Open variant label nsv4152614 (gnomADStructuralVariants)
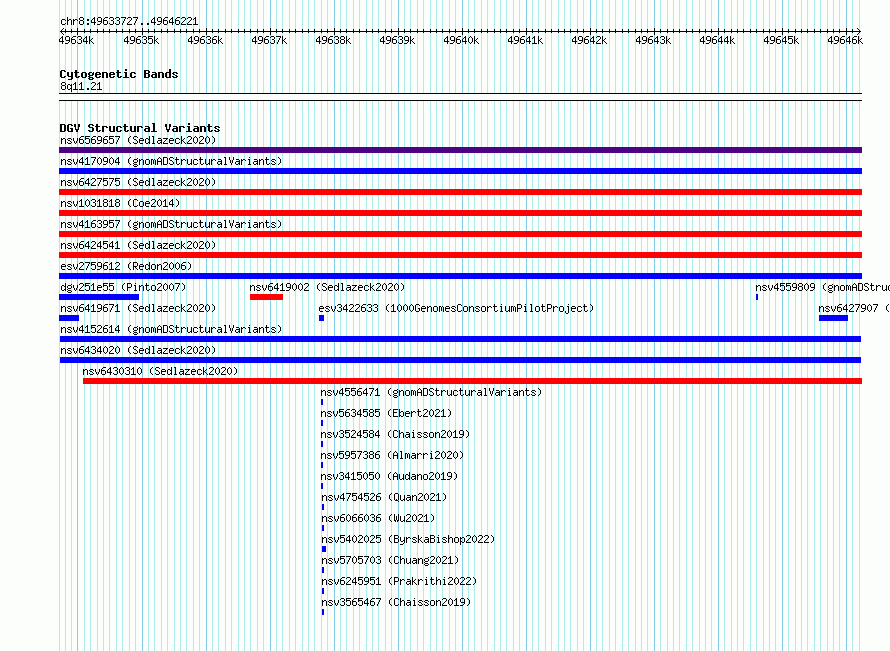Viewport: 890px width, 651px height. click(171, 329)
